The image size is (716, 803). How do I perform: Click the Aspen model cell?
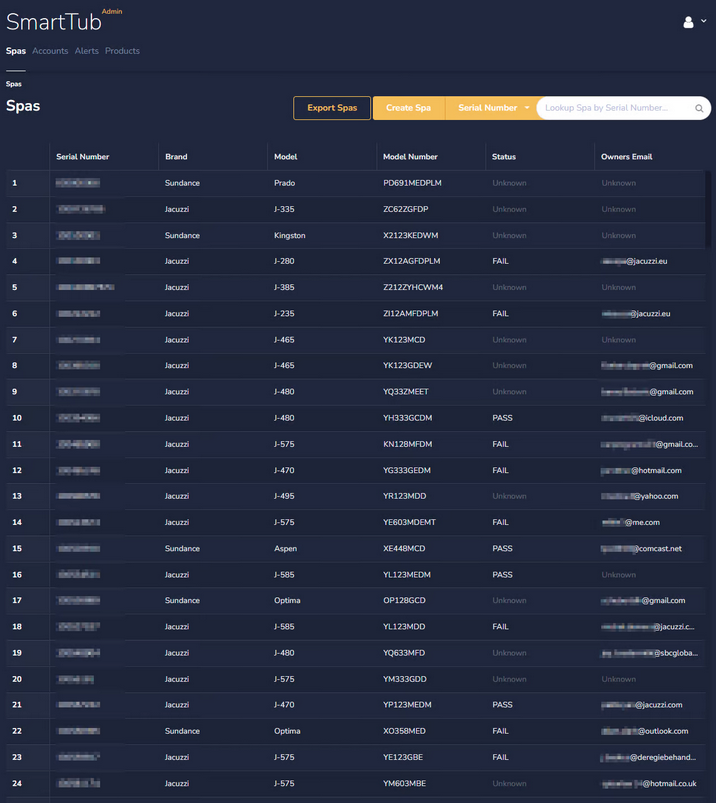coord(286,548)
